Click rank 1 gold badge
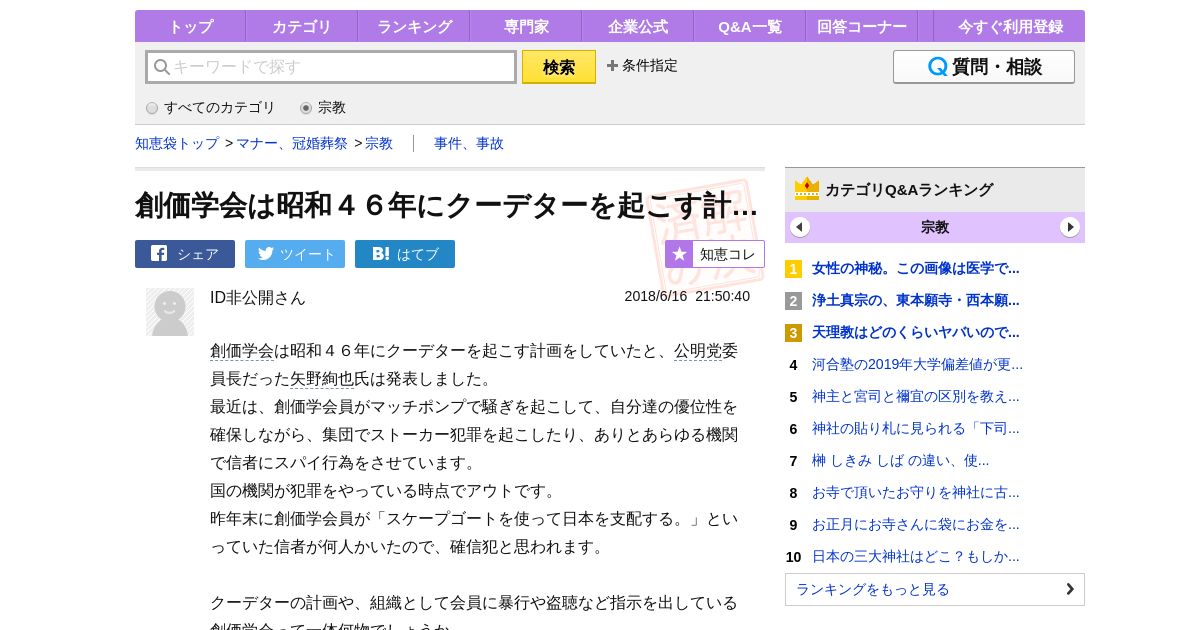The height and width of the screenshot is (630, 1200). pos(793,269)
